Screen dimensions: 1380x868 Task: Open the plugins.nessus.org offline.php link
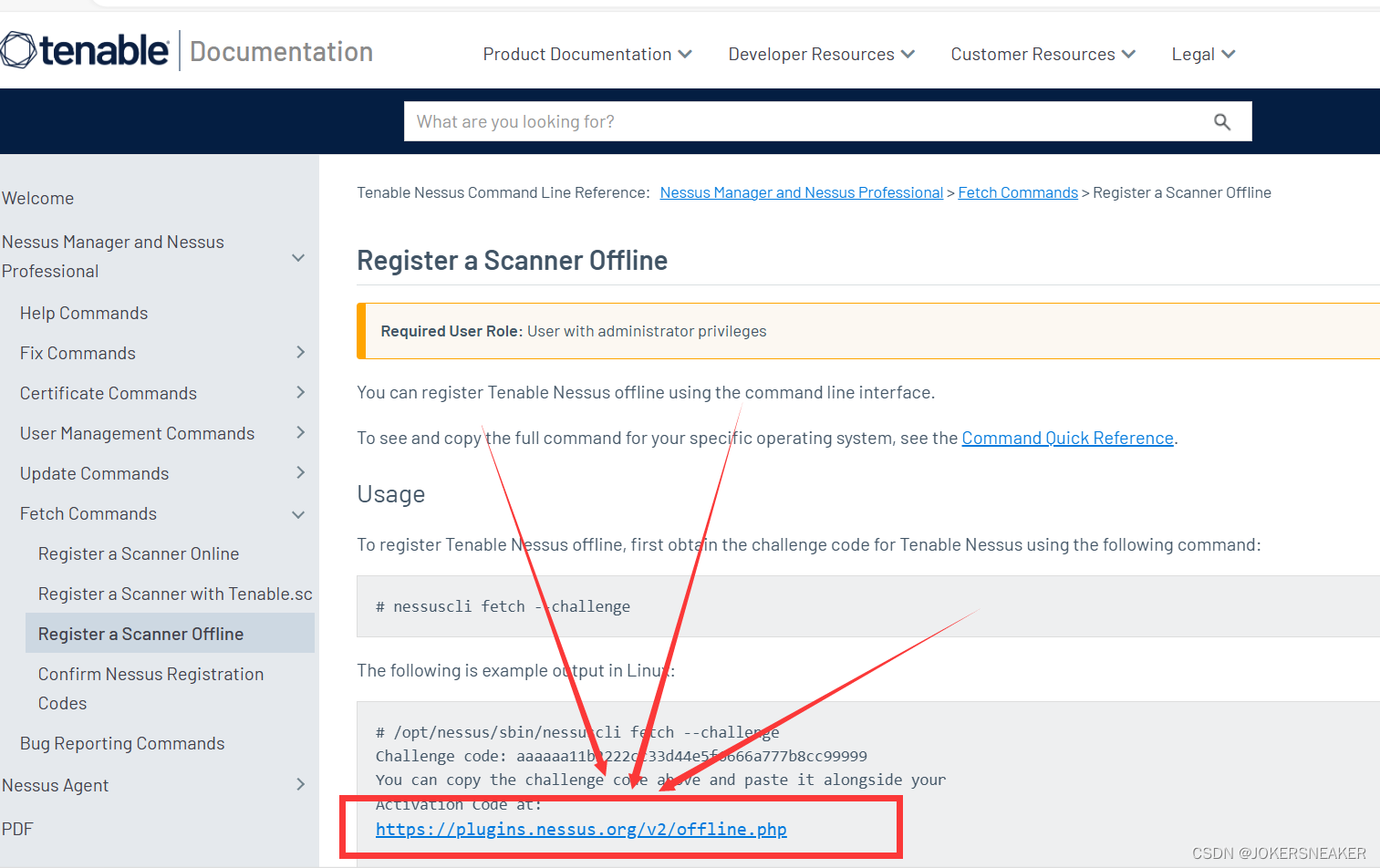coord(581,829)
